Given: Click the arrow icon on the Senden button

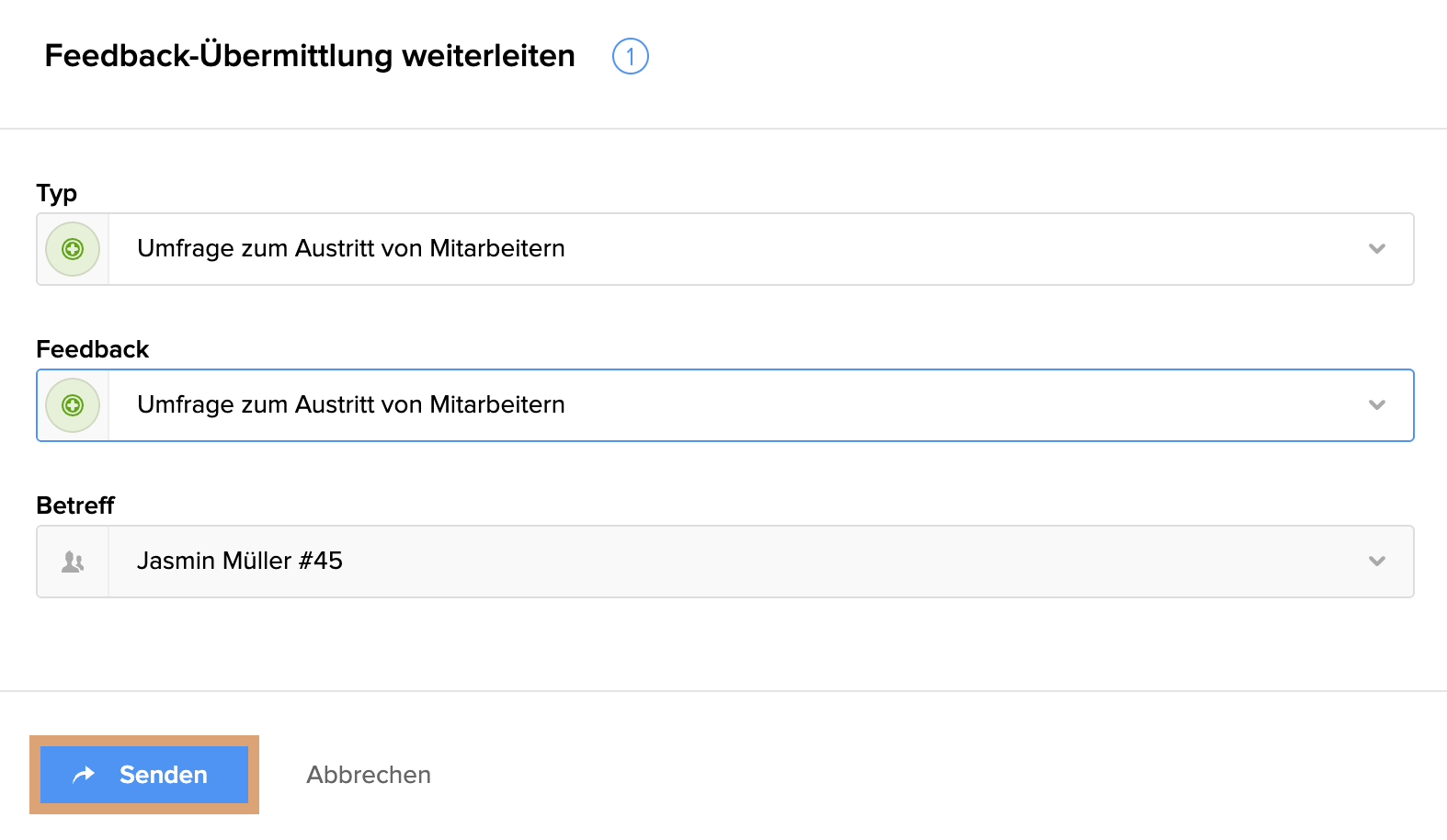Looking at the screenshot, I should click(84, 775).
